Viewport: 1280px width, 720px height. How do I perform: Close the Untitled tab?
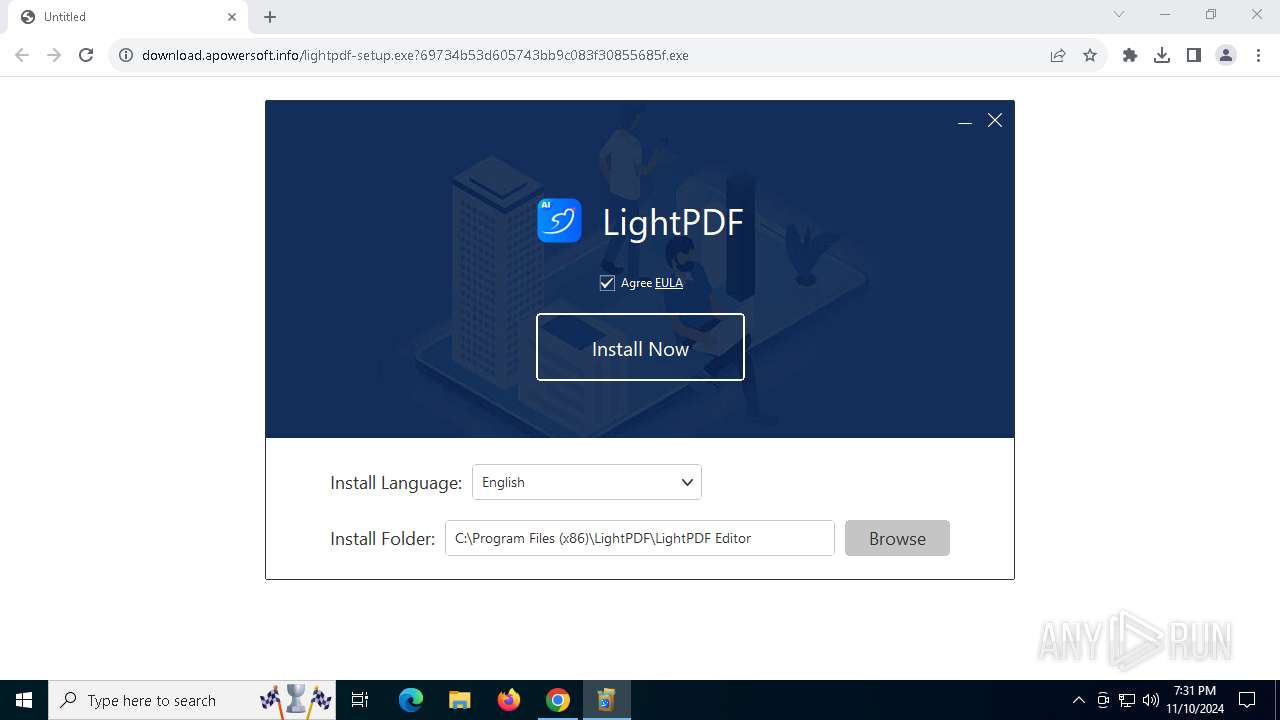pyautogui.click(x=232, y=17)
